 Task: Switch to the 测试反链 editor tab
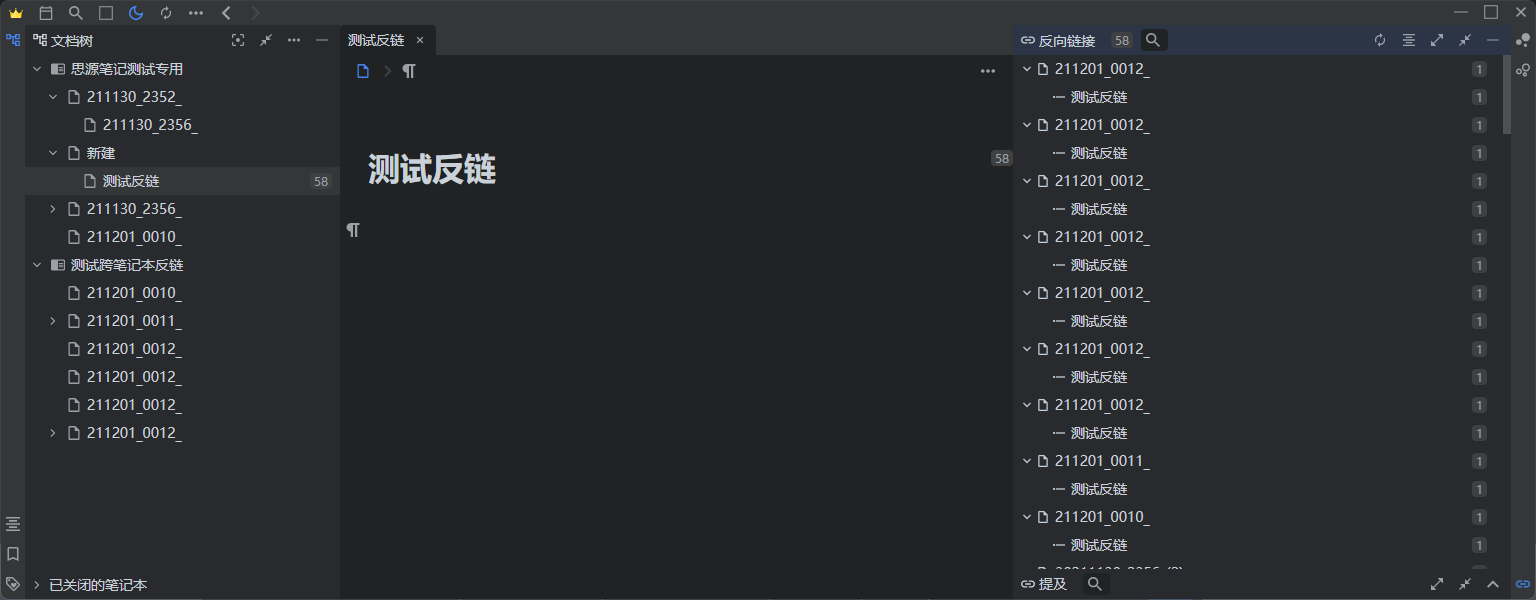[x=376, y=41]
